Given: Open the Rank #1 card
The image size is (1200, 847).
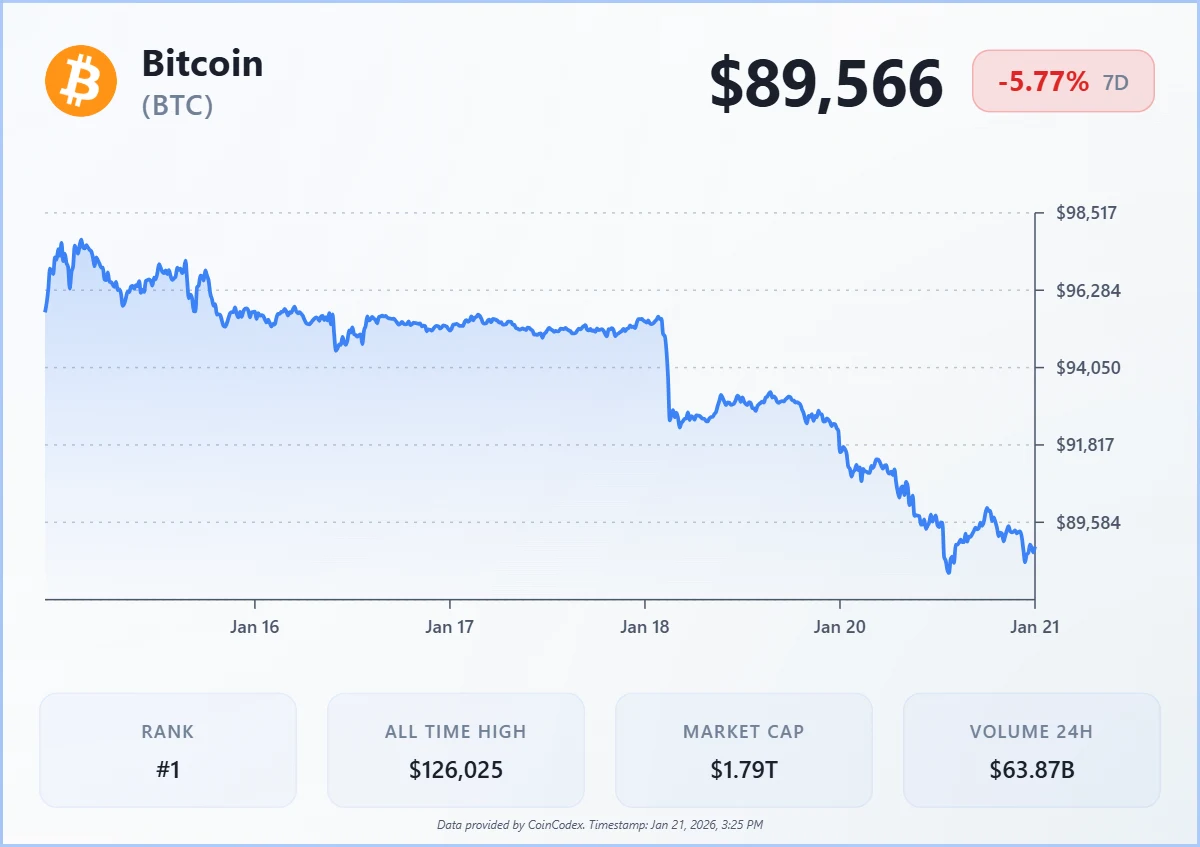Looking at the screenshot, I should 168,750.
